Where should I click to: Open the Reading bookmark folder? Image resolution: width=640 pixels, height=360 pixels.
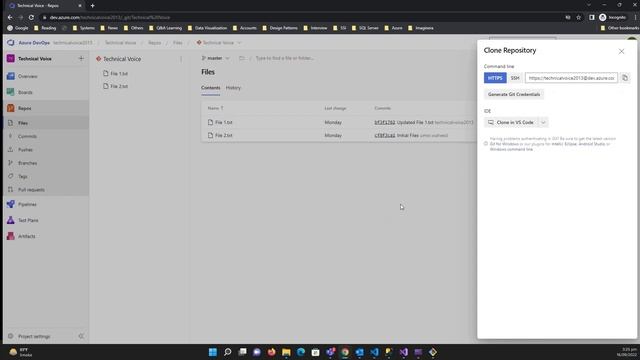(45, 28)
